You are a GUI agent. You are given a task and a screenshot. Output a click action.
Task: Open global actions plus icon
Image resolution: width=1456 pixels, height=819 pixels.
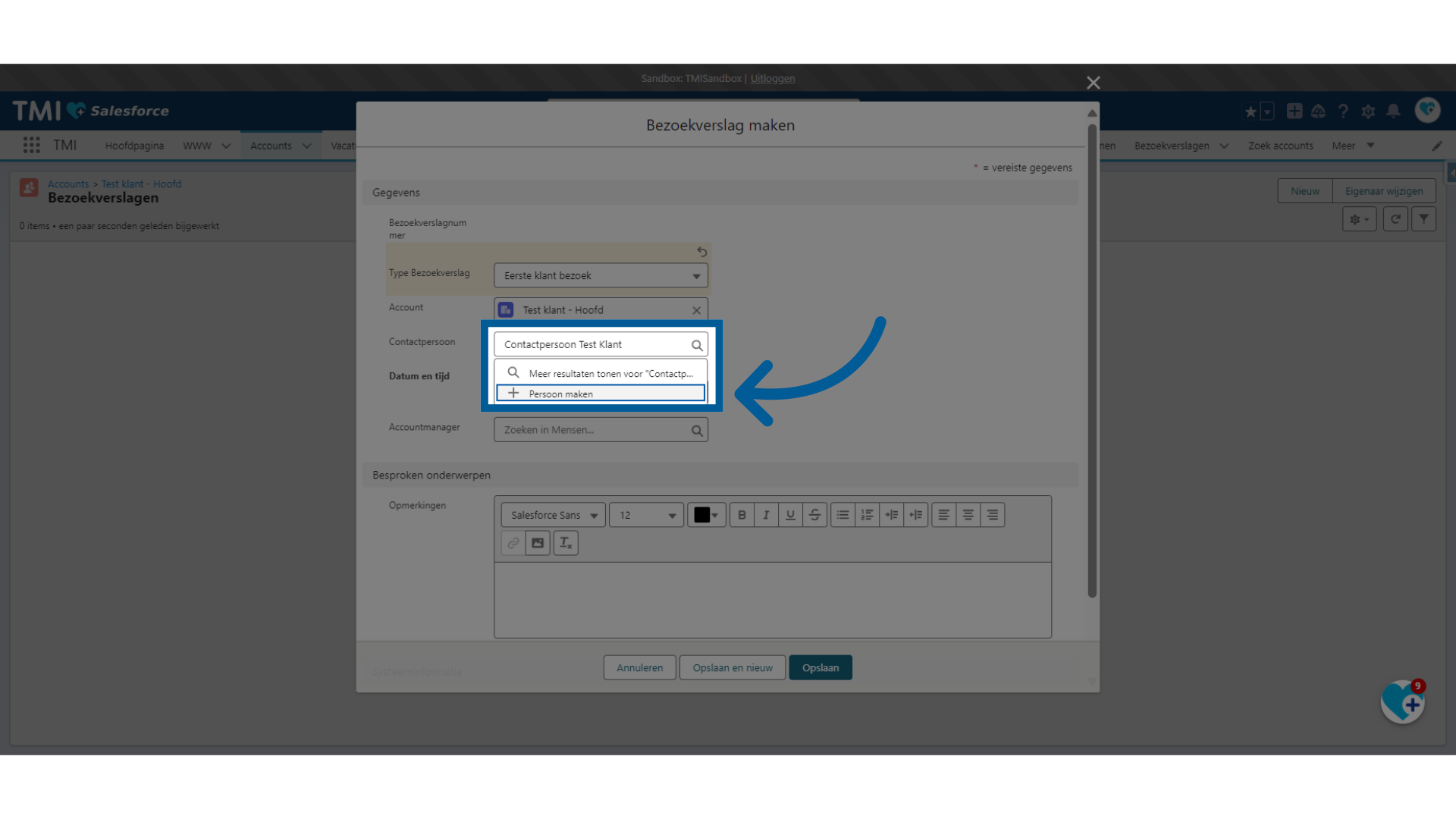pos(1294,111)
